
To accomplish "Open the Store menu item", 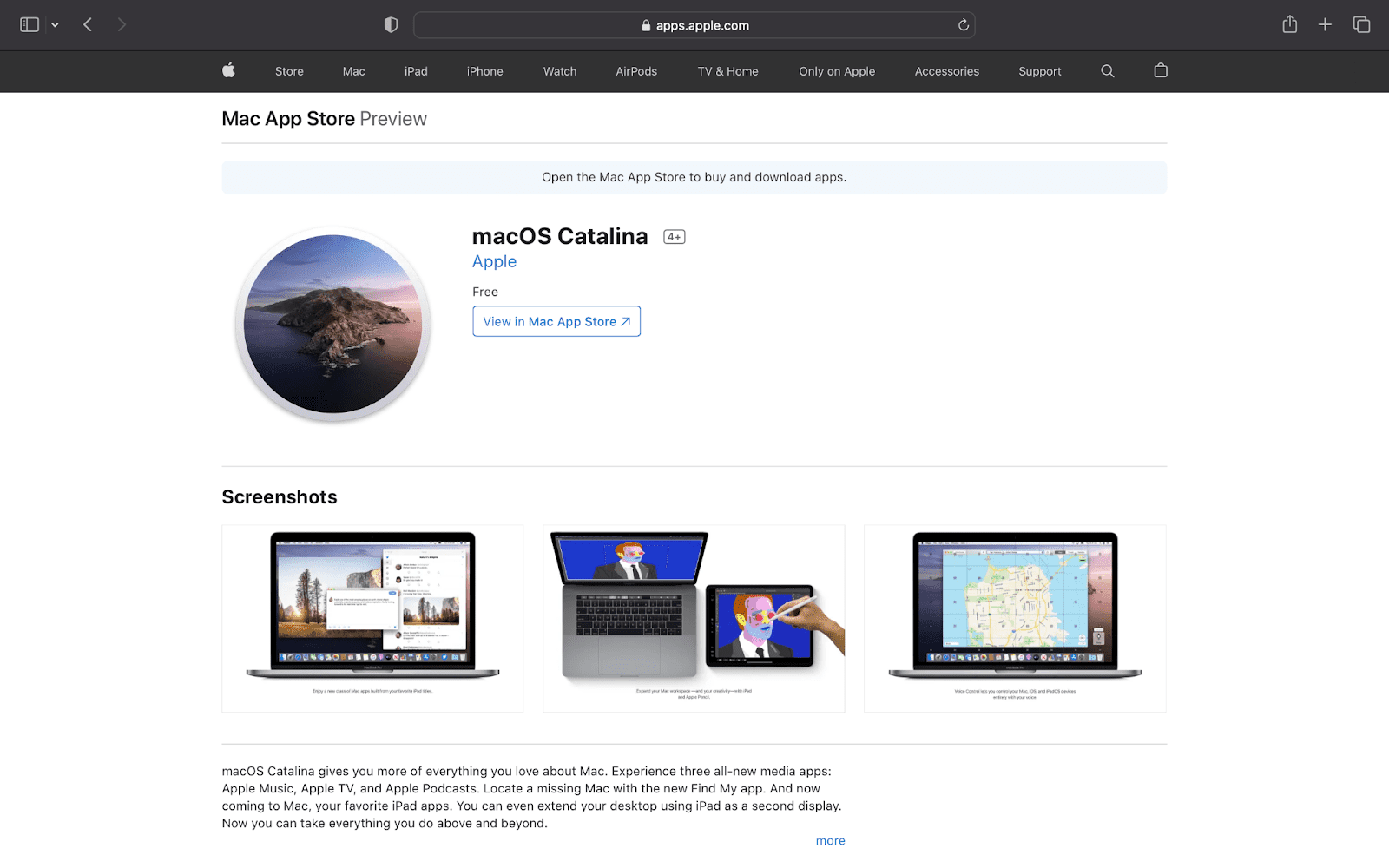I will [289, 71].
